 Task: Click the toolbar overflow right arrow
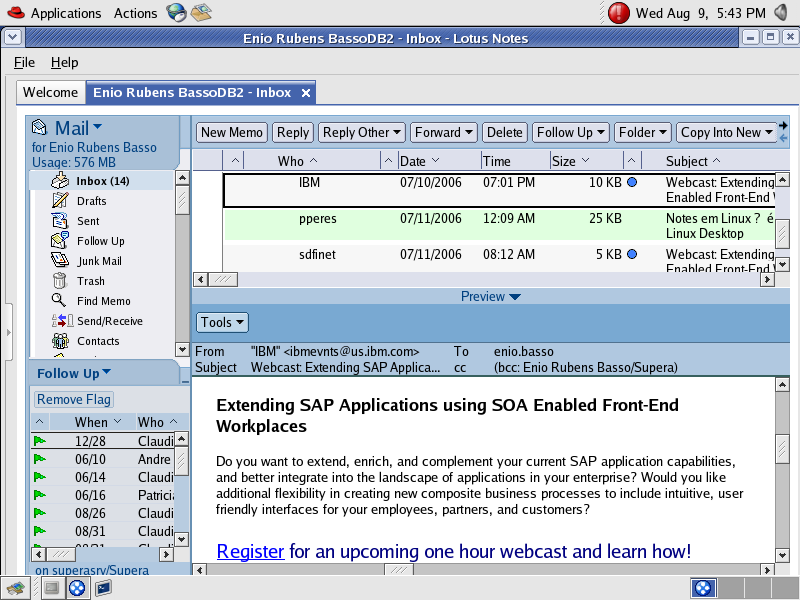(x=783, y=126)
